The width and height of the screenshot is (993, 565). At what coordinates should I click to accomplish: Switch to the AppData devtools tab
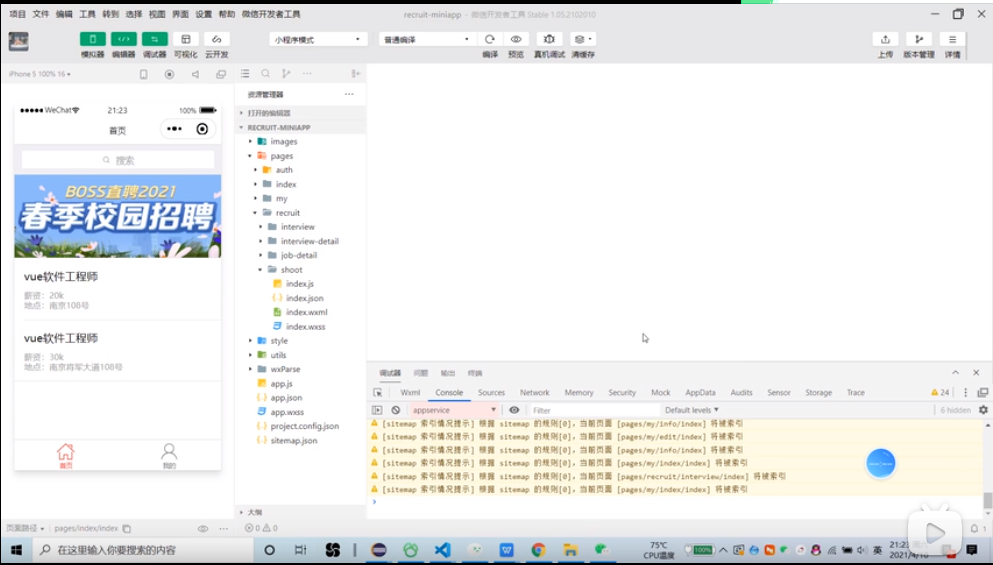700,393
